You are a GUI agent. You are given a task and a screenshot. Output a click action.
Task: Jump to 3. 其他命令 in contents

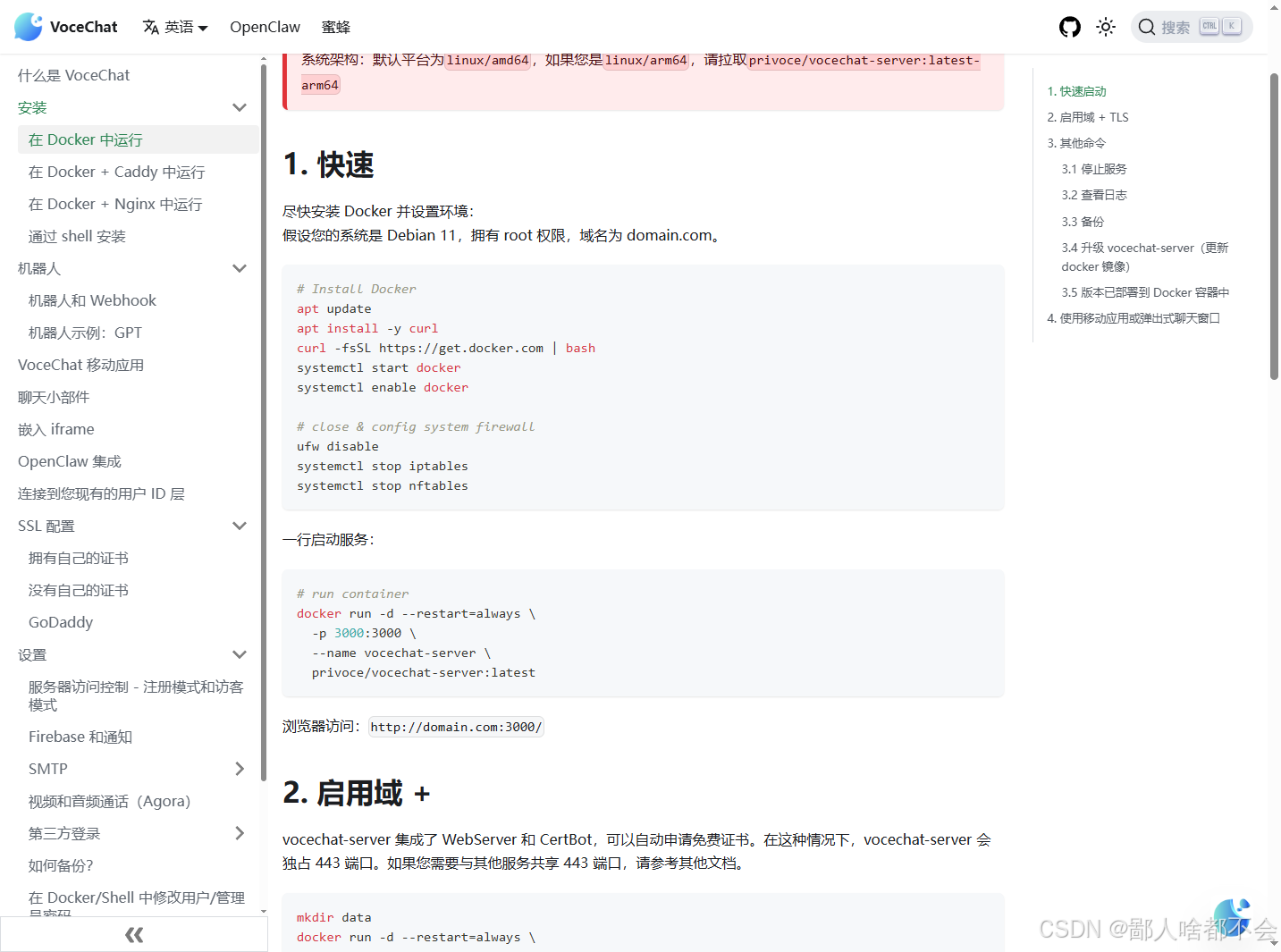click(1076, 143)
